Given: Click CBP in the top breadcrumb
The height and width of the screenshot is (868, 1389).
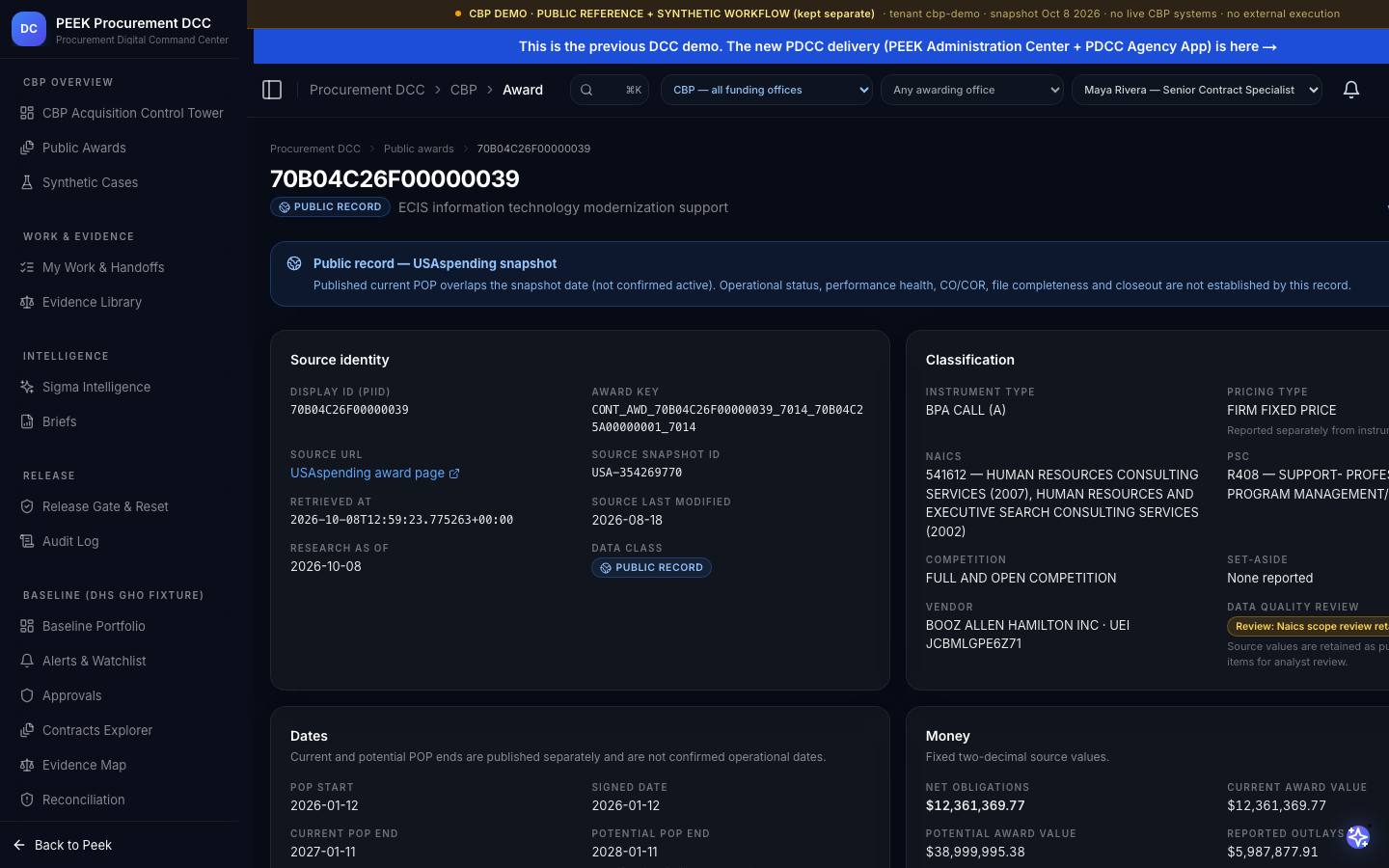Looking at the screenshot, I should point(464,90).
